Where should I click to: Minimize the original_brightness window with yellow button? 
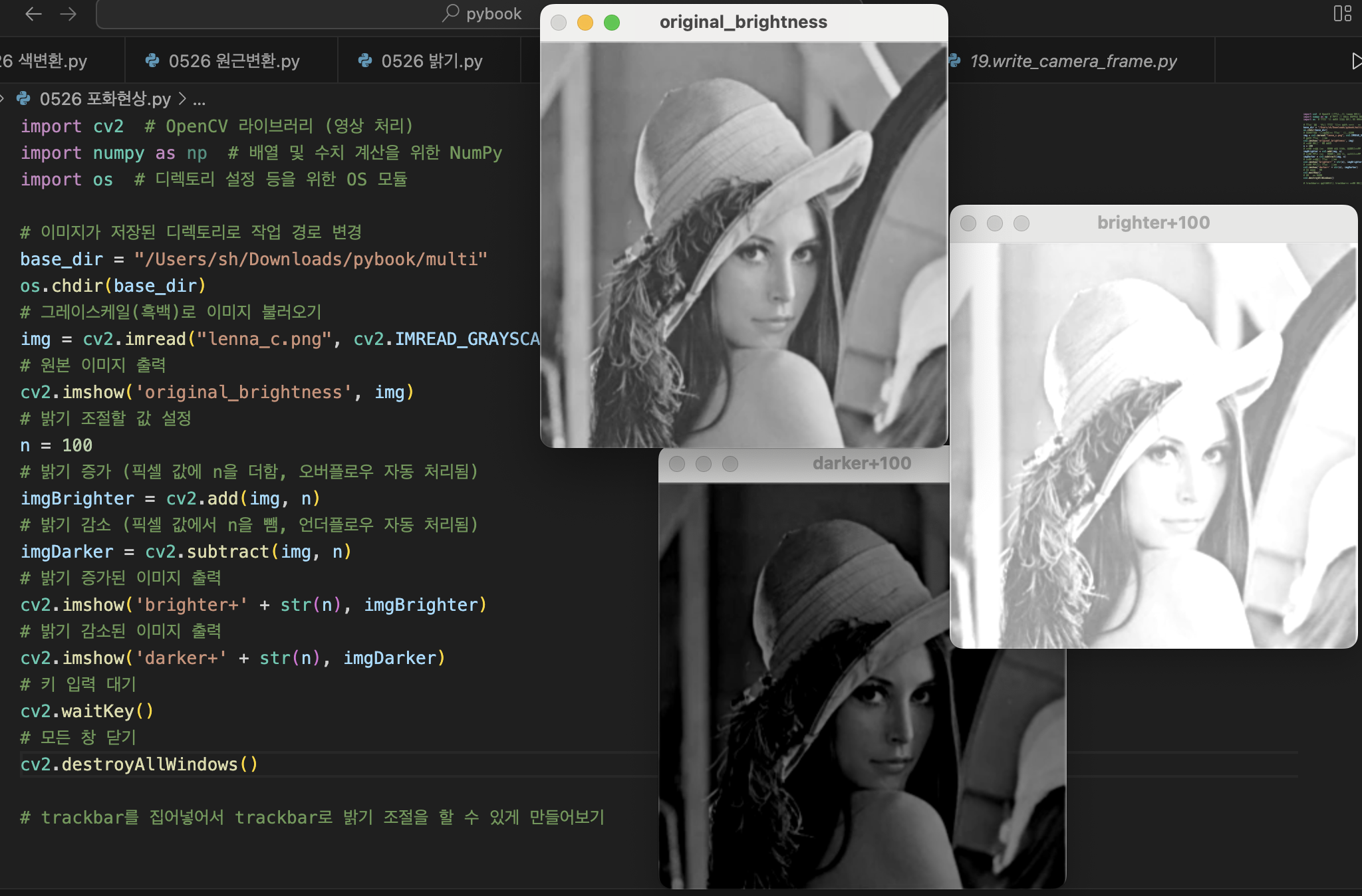tap(585, 23)
